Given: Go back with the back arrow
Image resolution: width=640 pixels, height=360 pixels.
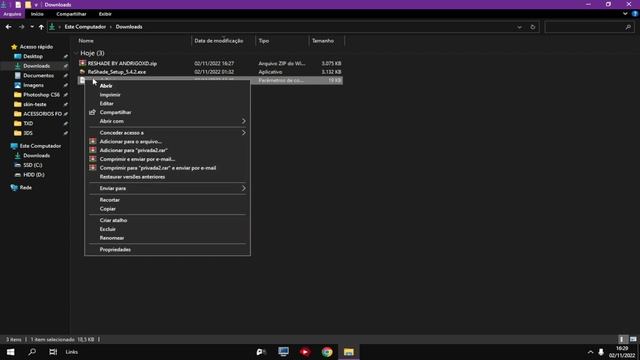Looking at the screenshot, I should (x=9, y=27).
